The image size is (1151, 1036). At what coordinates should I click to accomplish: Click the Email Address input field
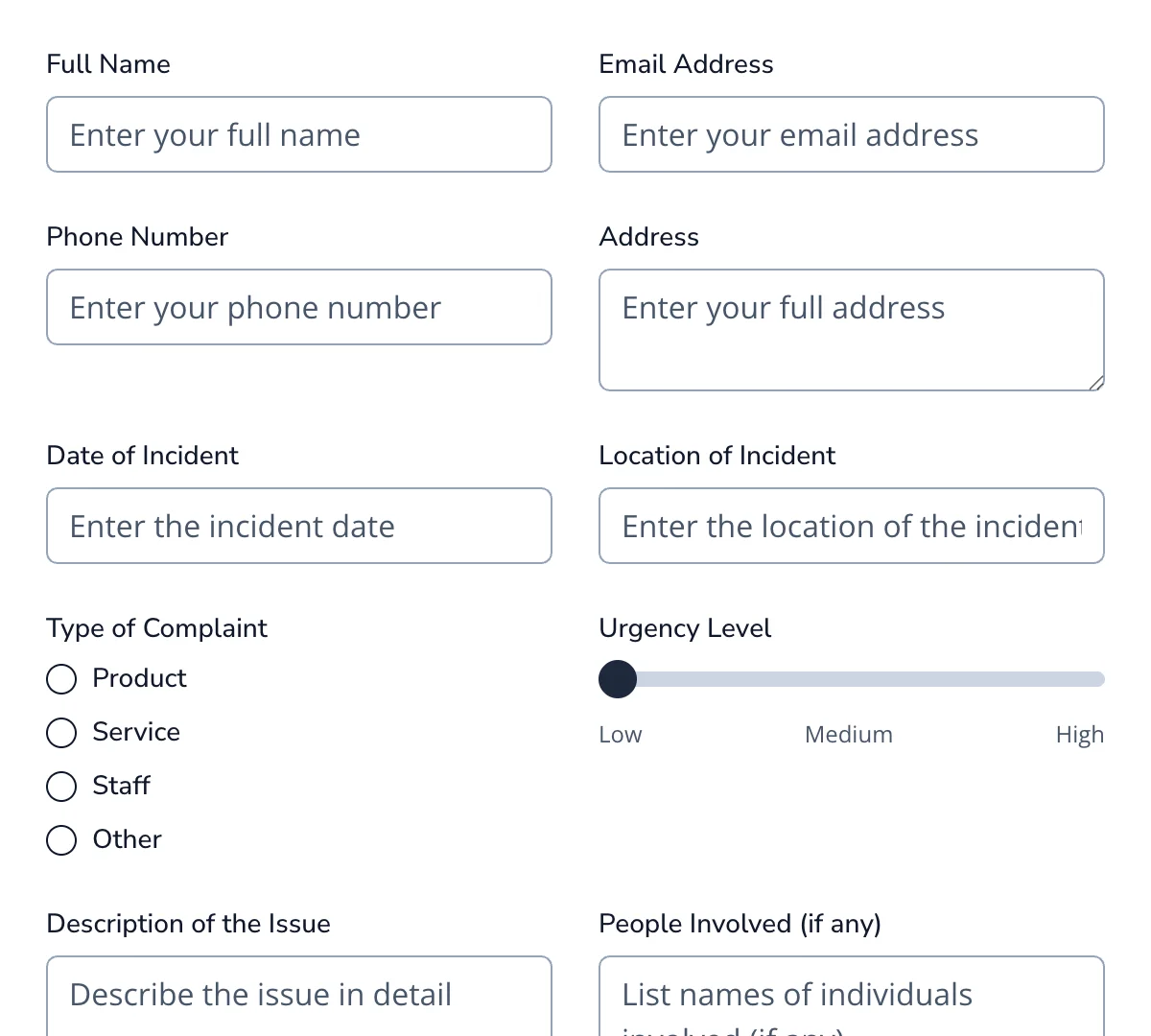(x=851, y=134)
